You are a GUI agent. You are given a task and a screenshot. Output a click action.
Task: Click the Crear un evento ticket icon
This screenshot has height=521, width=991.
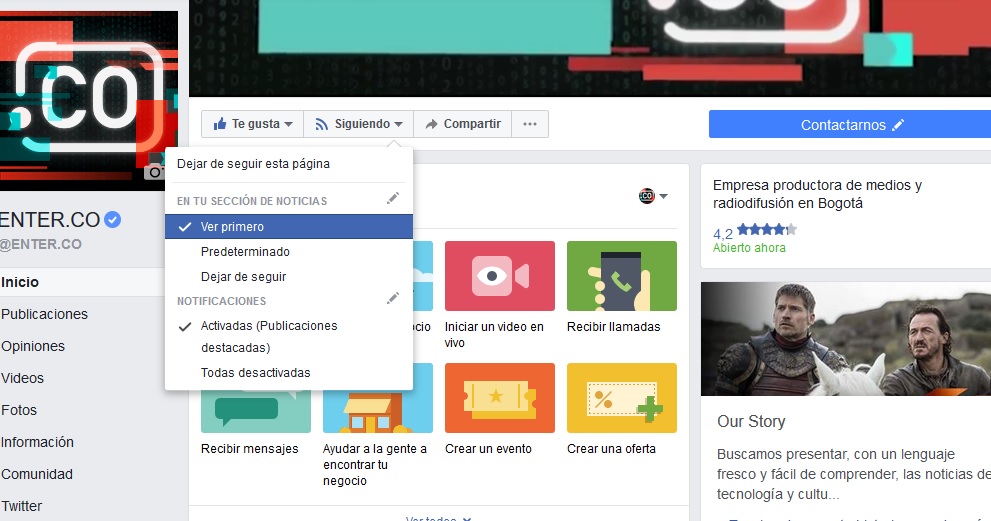coord(499,398)
